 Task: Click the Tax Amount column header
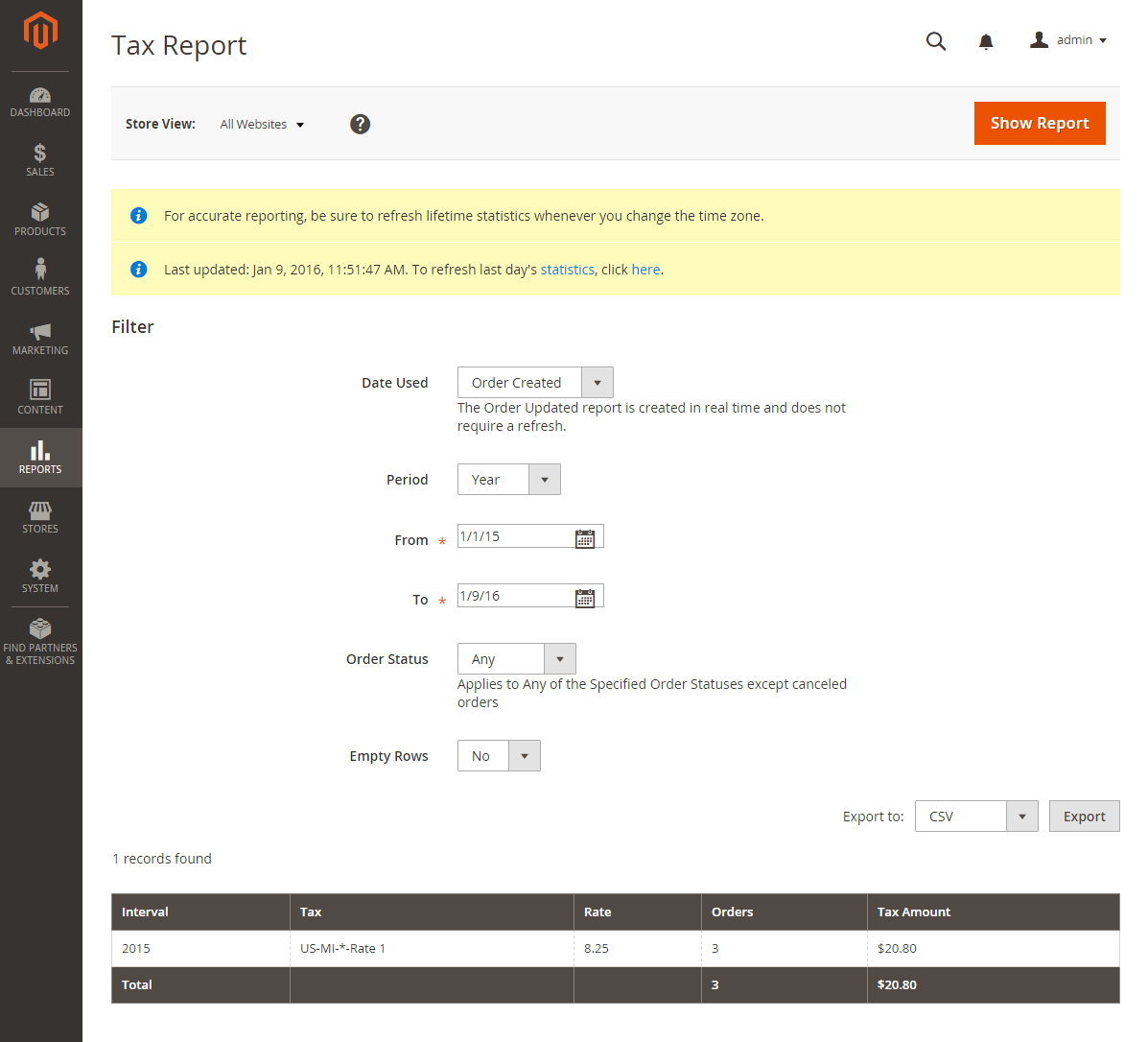click(994, 912)
